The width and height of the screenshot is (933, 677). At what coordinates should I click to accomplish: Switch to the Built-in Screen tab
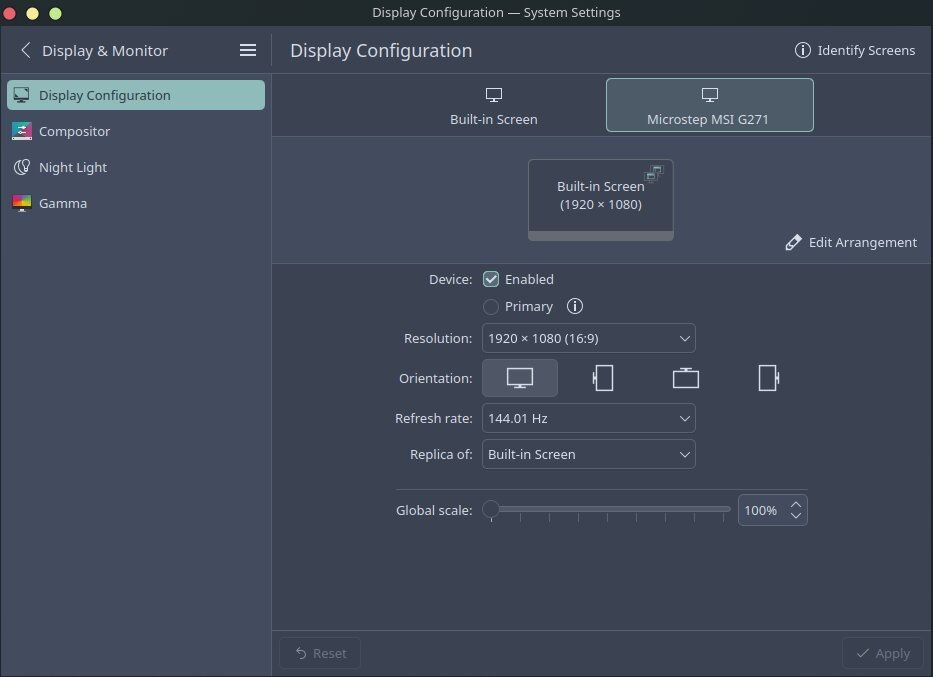point(494,106)
